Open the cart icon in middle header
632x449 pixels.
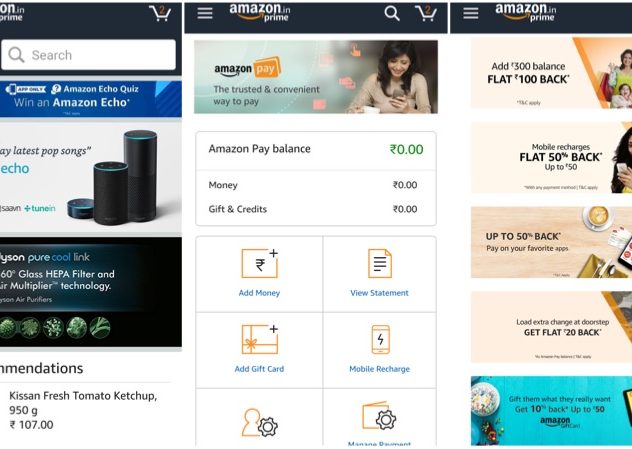coord(426,13)
